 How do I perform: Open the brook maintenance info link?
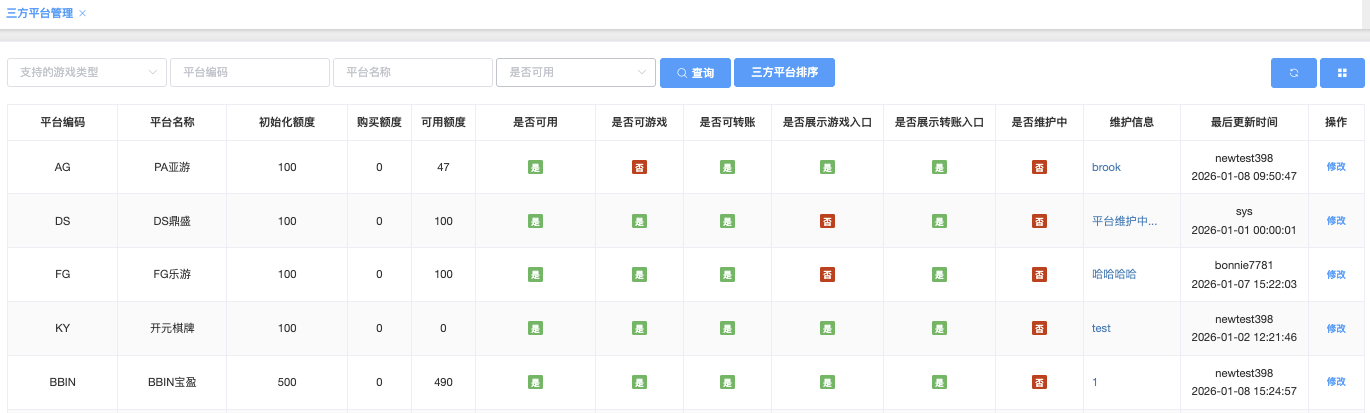[x=1106, y=167]
